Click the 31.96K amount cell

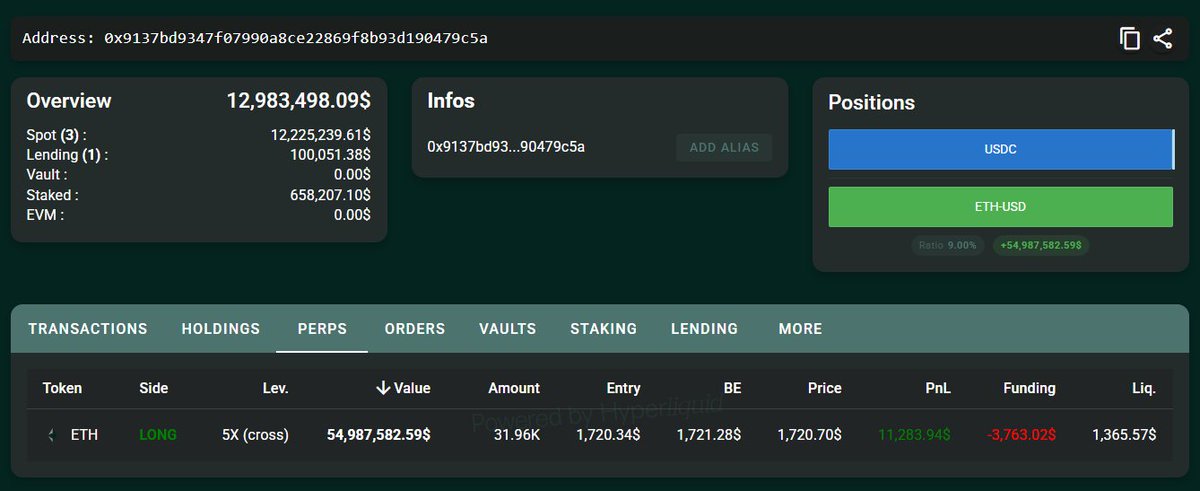517,435
